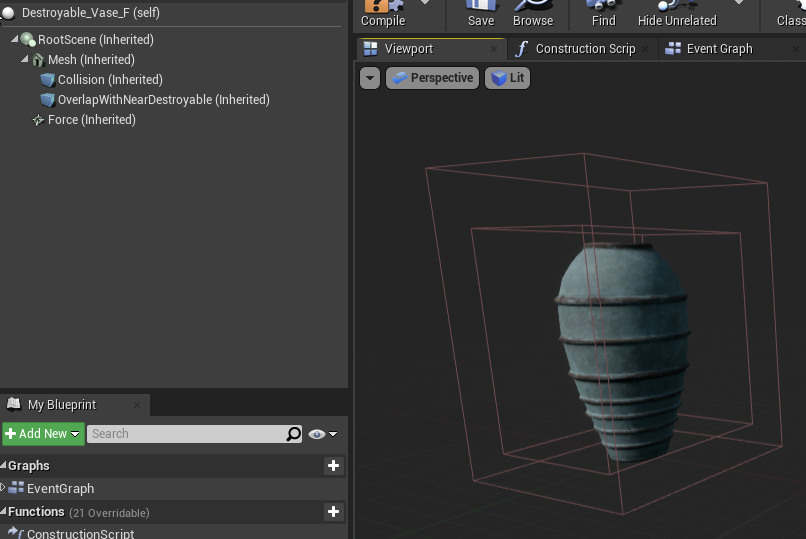Screen dimensions: 806x539
Task: Select the OverlapWithNearDestroyable component
Action: click(163, 100)
